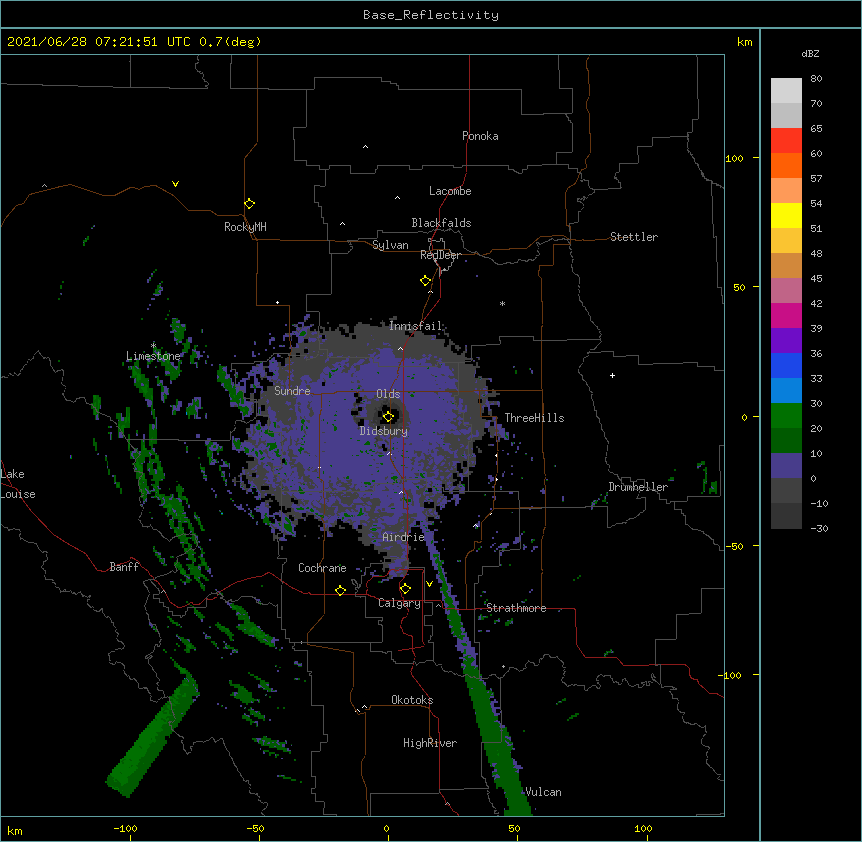The width and height of the screenshot is (862, 842).
Task: Select the 60 dBZ red color swatch
Action: (x=786, y=140)
